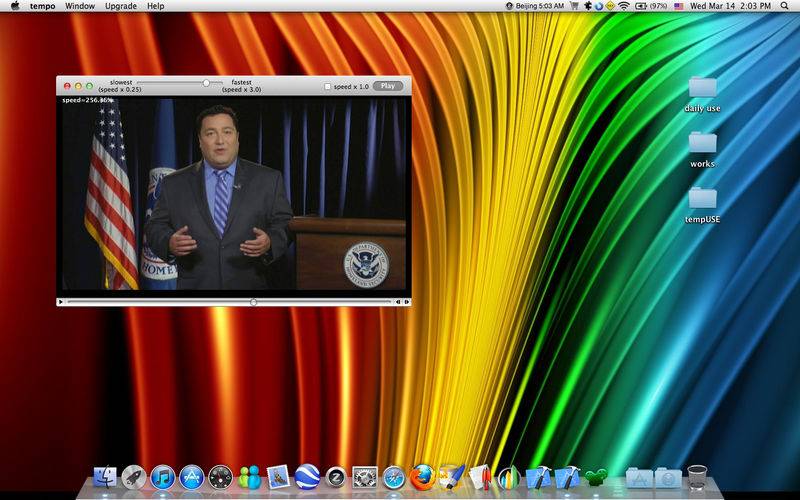The height and width of the screenshot is (500, 800).
Task: Click the Wed Mar 14 2:03 PM clock
Action: 730,6
